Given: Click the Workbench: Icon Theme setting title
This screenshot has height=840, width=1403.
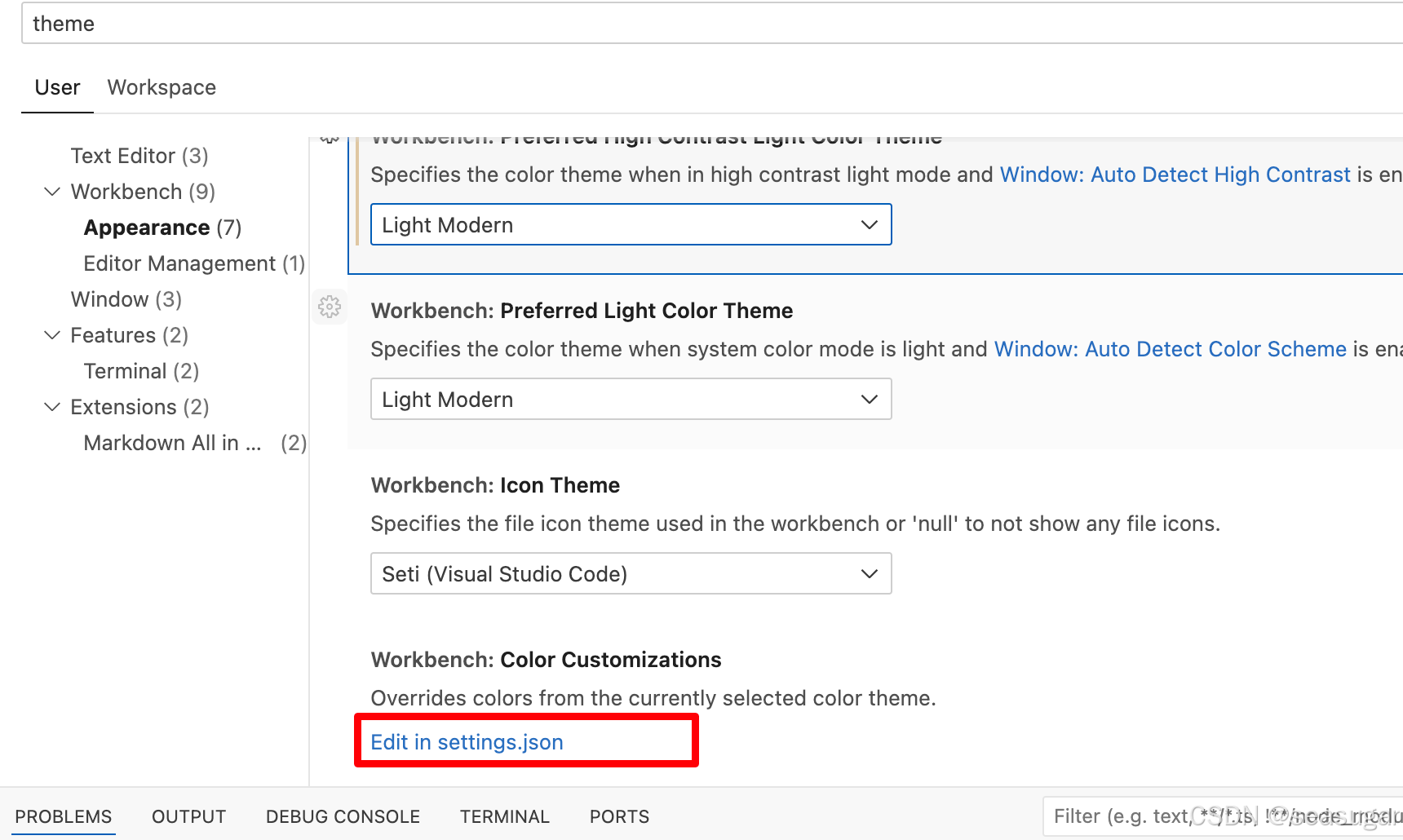Looking at the screenshot, I should coord(495,485).
